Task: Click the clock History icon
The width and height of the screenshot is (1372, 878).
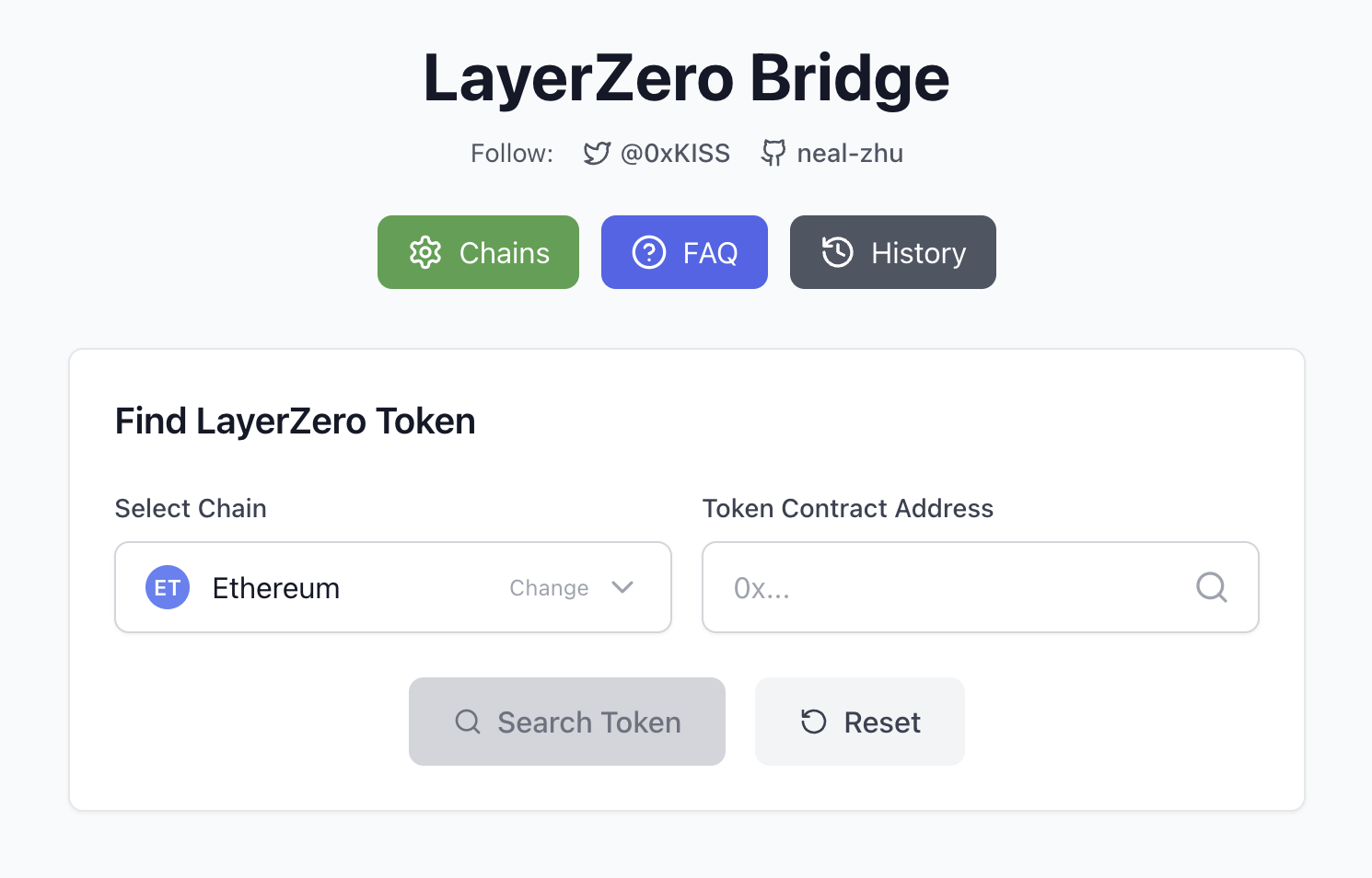Action: point(838,252)
